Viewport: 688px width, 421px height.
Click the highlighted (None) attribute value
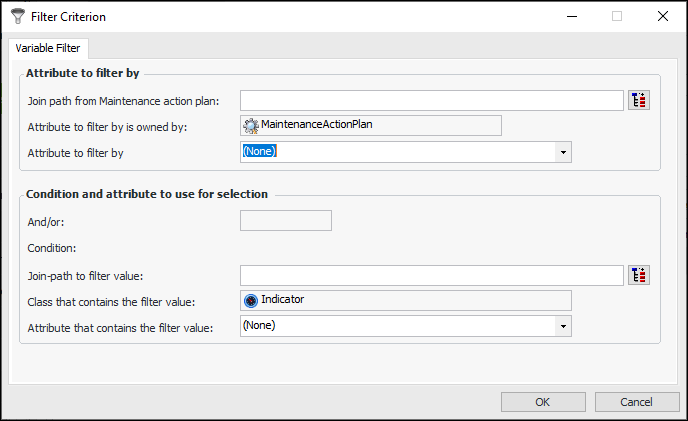click(260, 151)
